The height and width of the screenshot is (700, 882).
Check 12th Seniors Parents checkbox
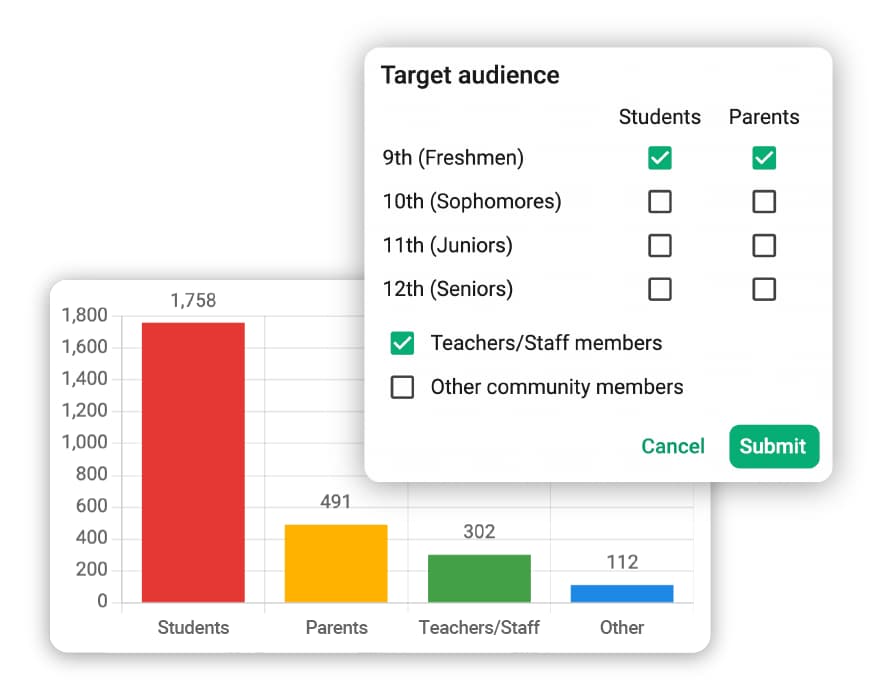coord(763,289)
